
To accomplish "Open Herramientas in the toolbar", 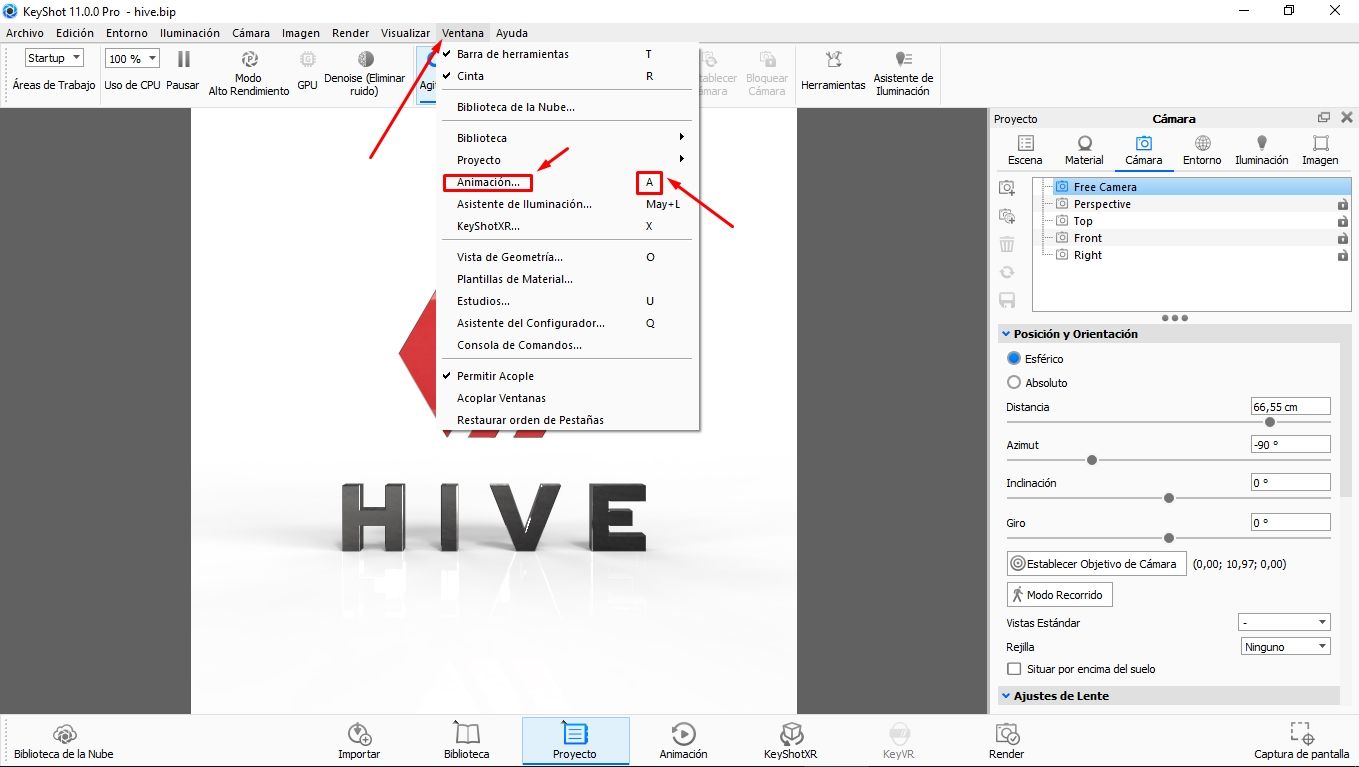I will (833, 70).
